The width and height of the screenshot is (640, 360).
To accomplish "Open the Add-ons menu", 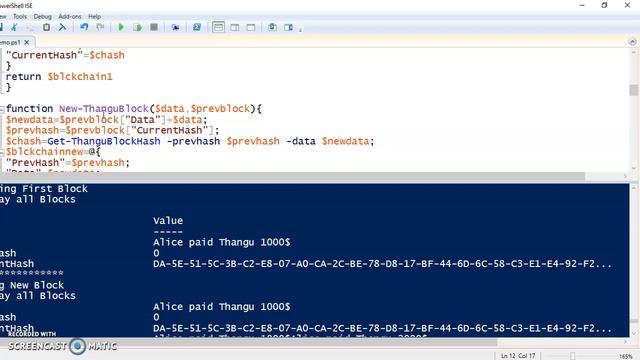I will (70, 16).
